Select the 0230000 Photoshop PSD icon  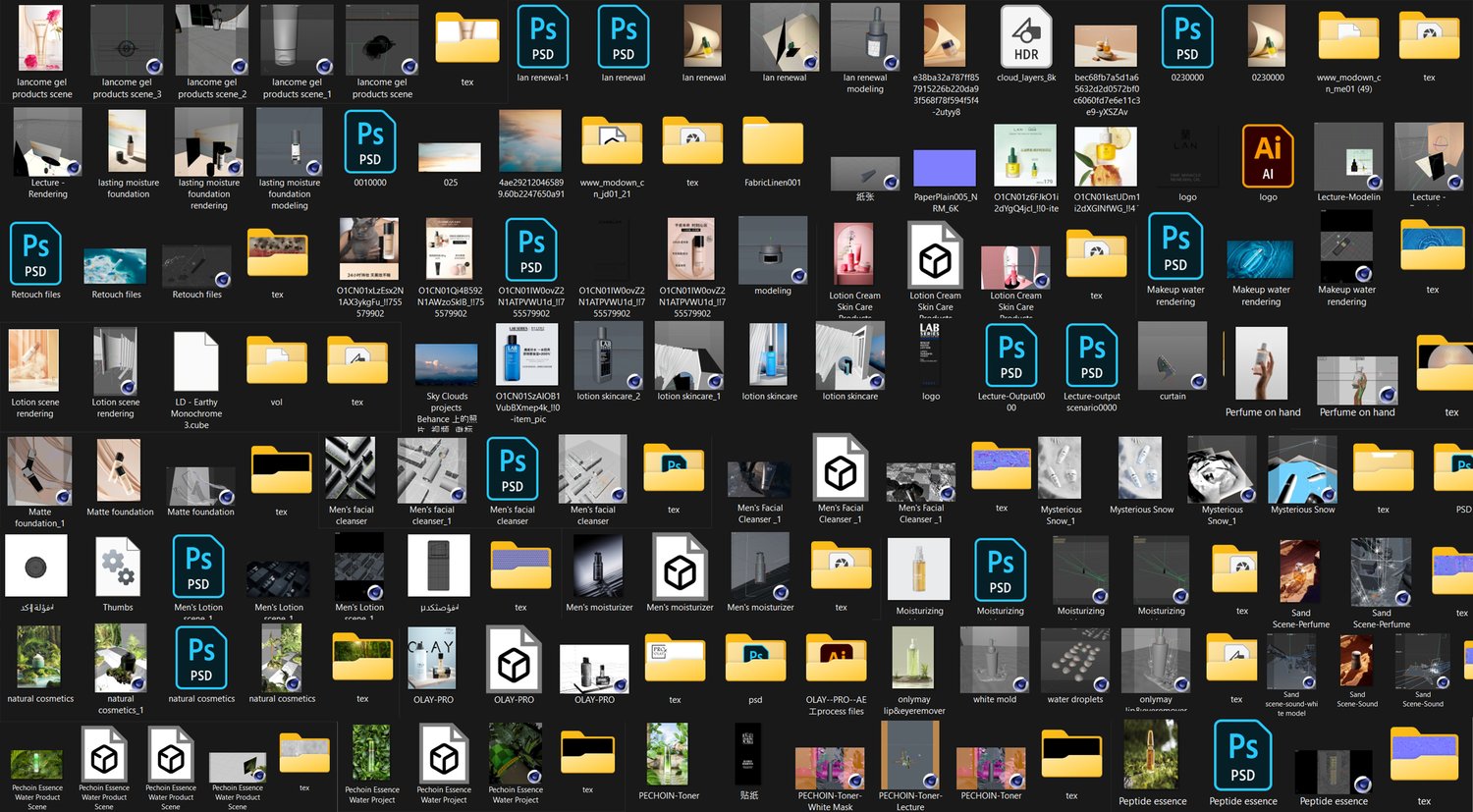click(x=1187, y=35)
